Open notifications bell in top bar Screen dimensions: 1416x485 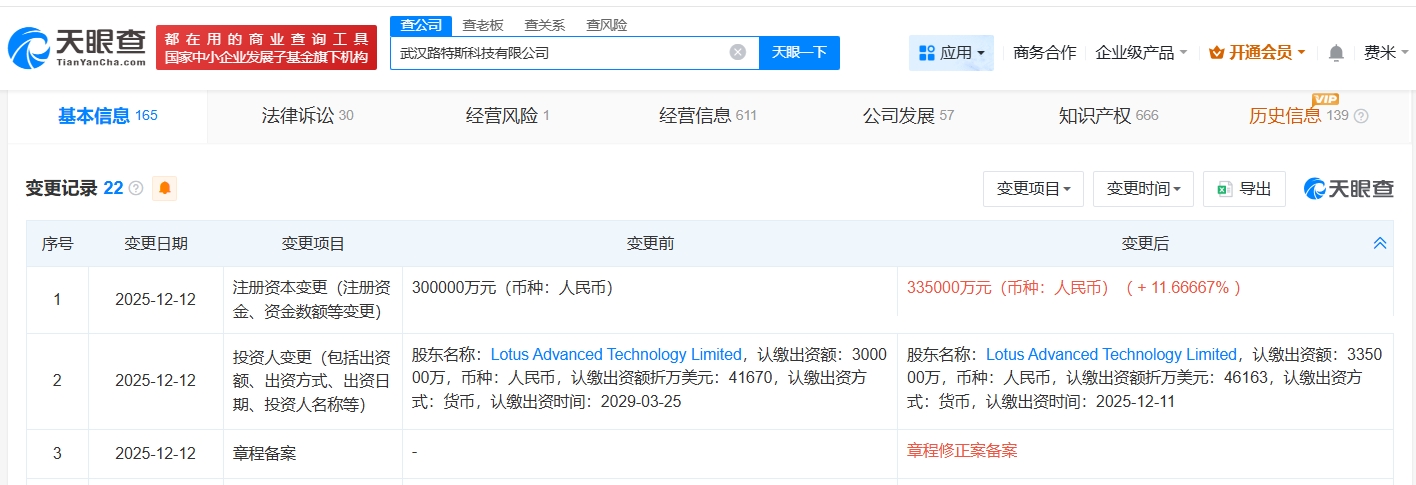pyautogui.click(x=1336, y=53)
